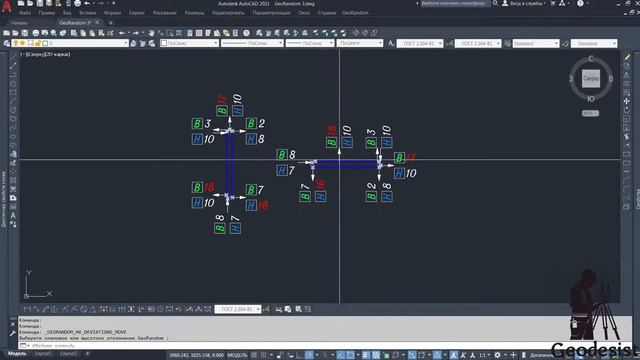Open the Файл menu
The width and height of the screenshot is (640, 360).
(25, 13)
